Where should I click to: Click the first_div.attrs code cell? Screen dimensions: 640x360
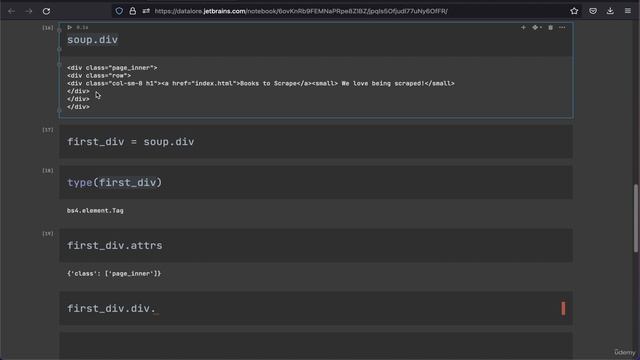(316, 245)
